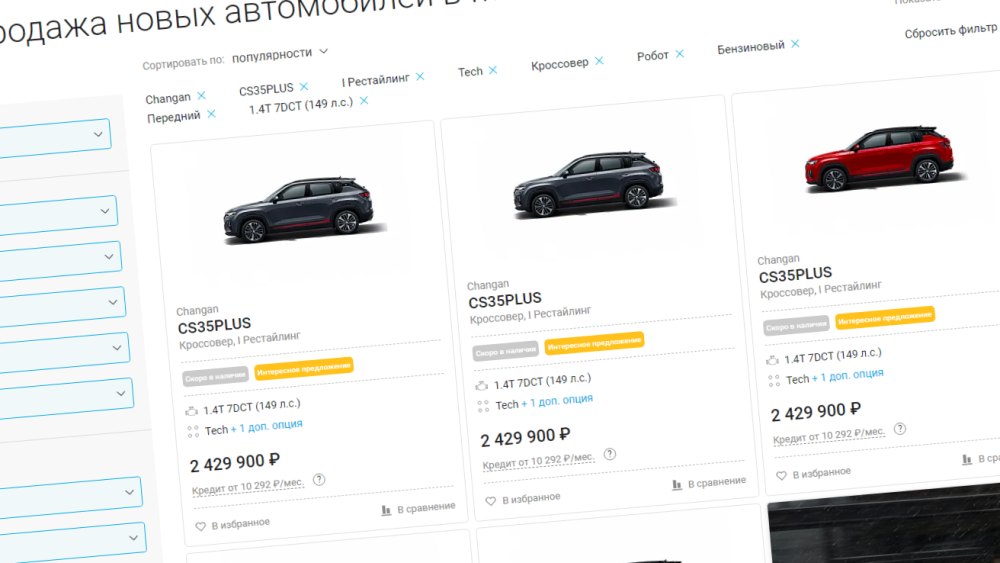This screenshot has width=1000, height=563.
Task: Remove the CS35PLUS filter chip
Action: pos(304,87)
